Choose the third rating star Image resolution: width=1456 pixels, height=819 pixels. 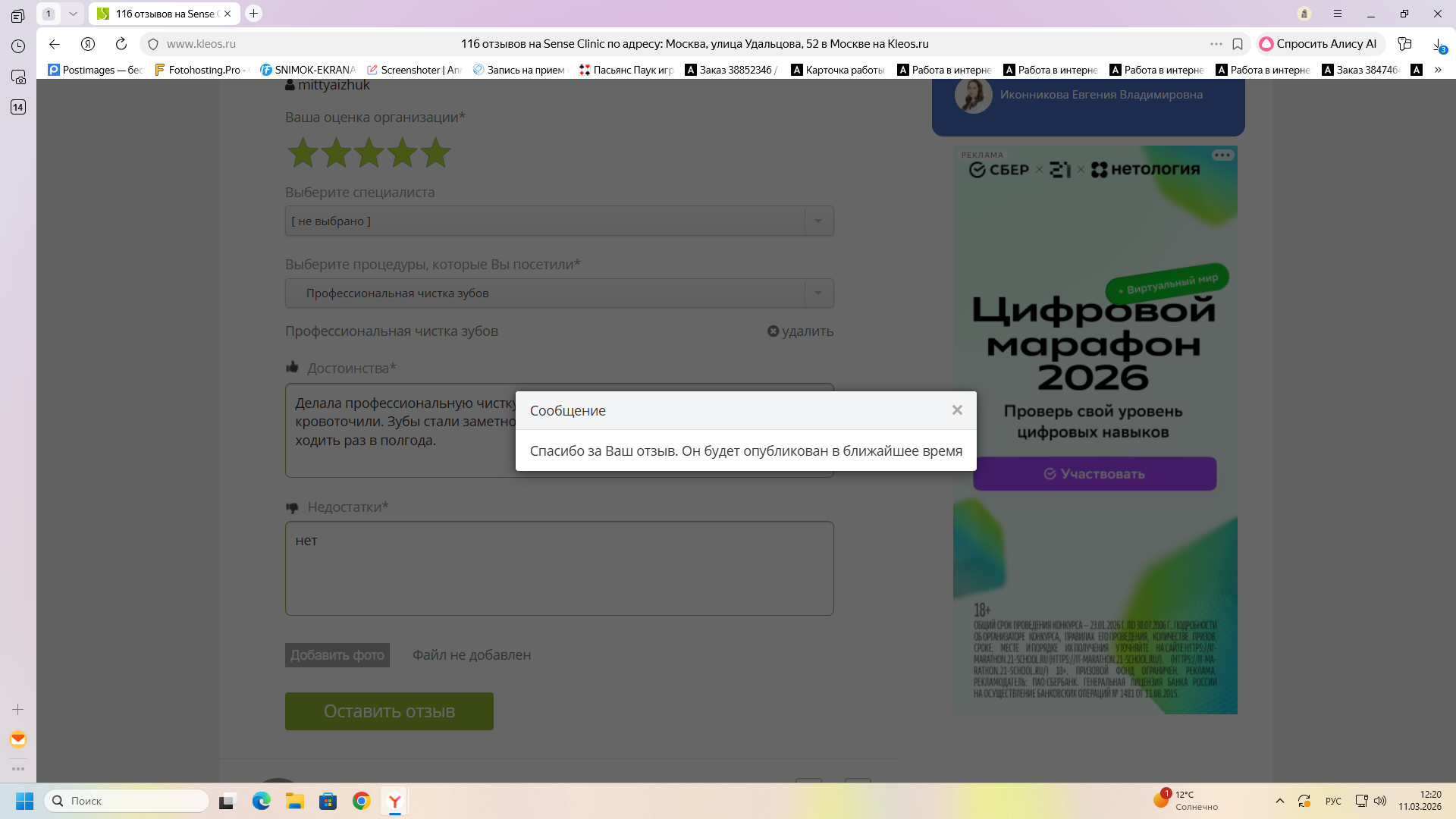(x=369, y=153)
